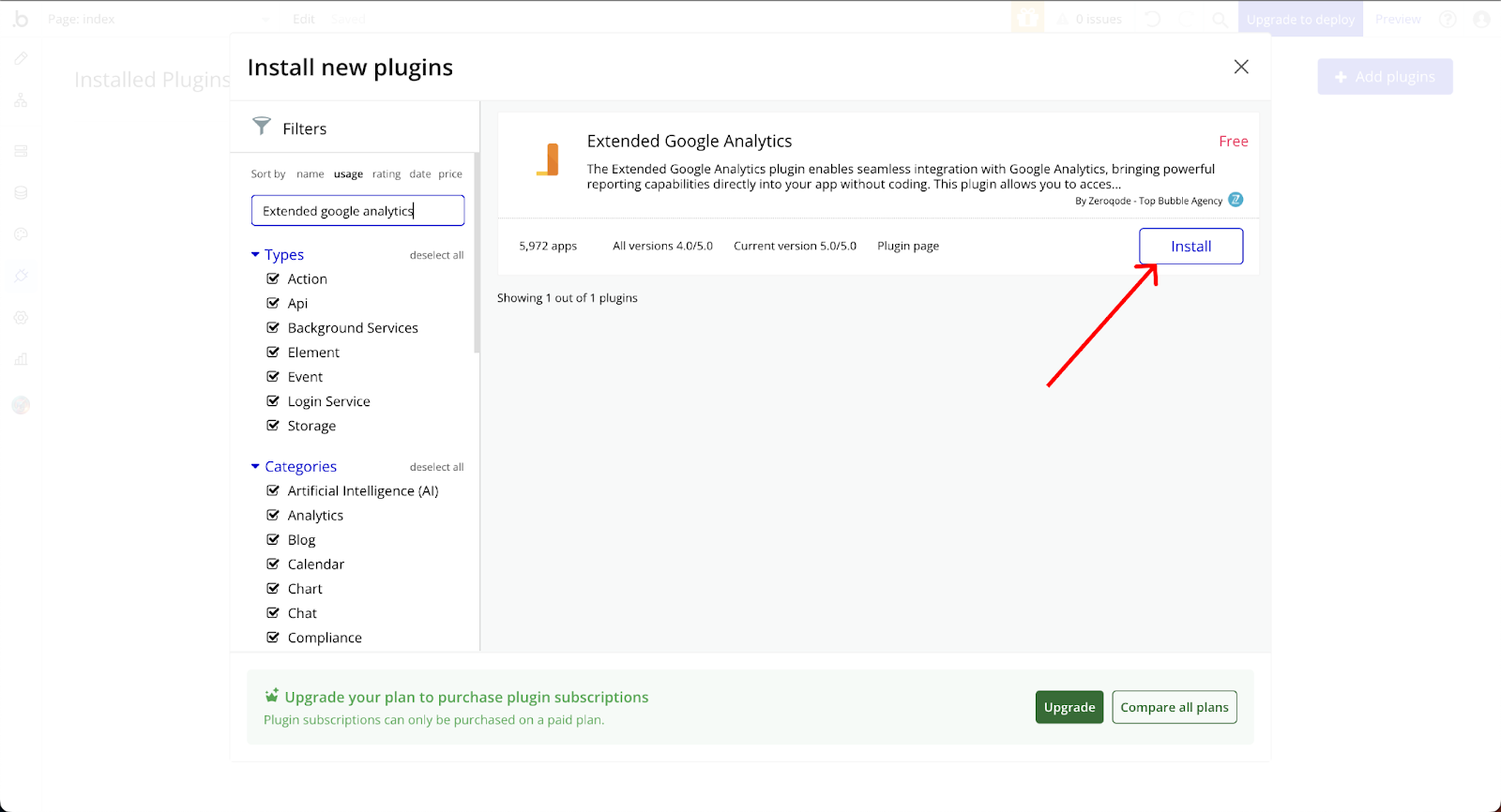Toggle the Event type checkbox
The height and width of the screenshot is (812, 1501).
tap(273, 376)
